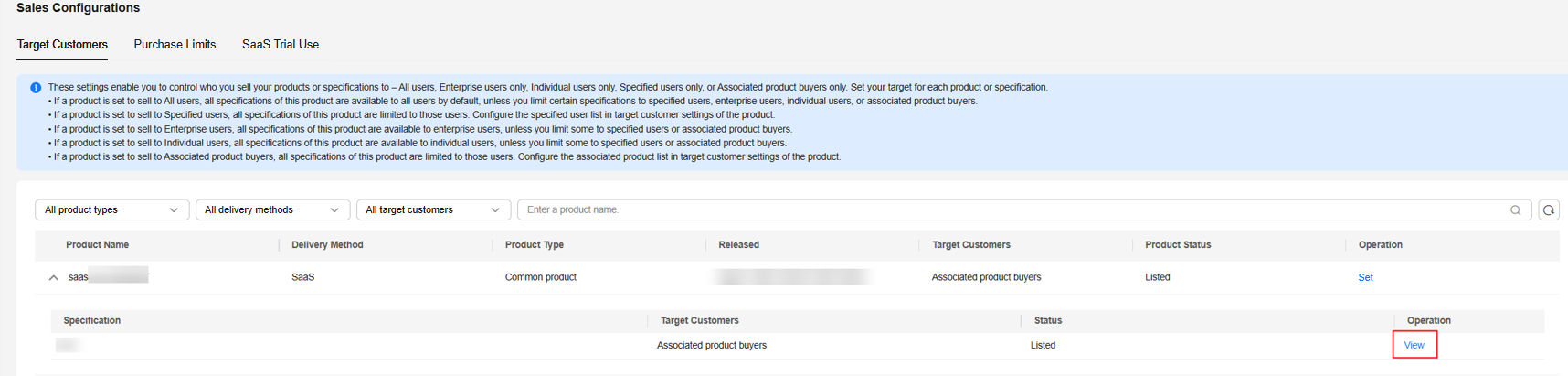Open All delivery methods dropdown
The image size is (1568, 376).
coord(272,210)
